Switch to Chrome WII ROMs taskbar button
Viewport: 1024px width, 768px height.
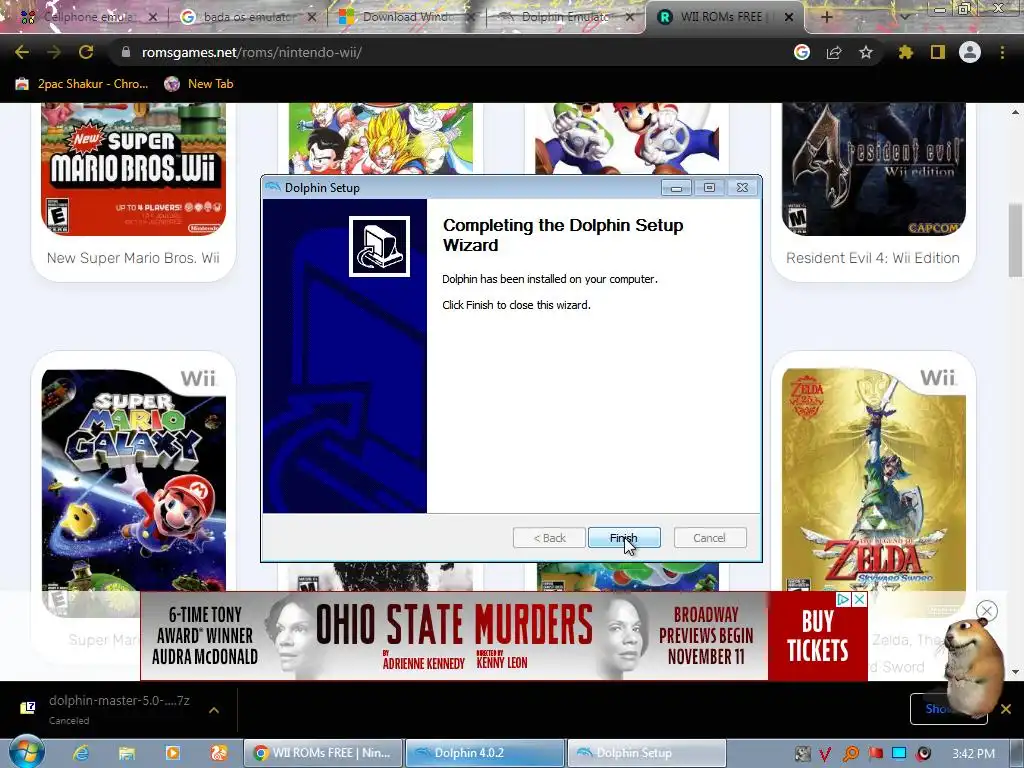click(x=323, y=753)
